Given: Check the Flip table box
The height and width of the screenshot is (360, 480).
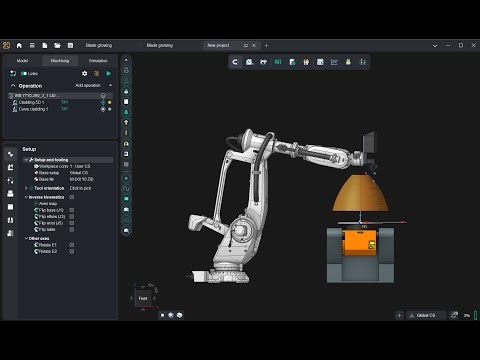Looking at the screenshot, I should point(72,230).
